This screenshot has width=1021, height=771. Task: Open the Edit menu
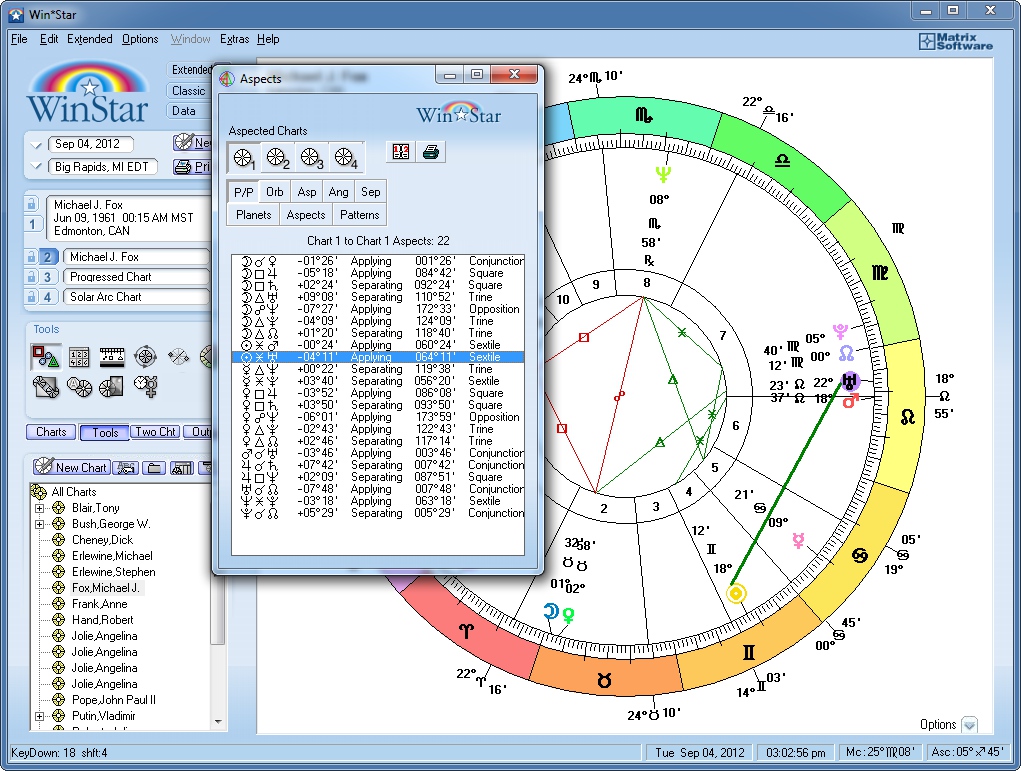(49, 39)
